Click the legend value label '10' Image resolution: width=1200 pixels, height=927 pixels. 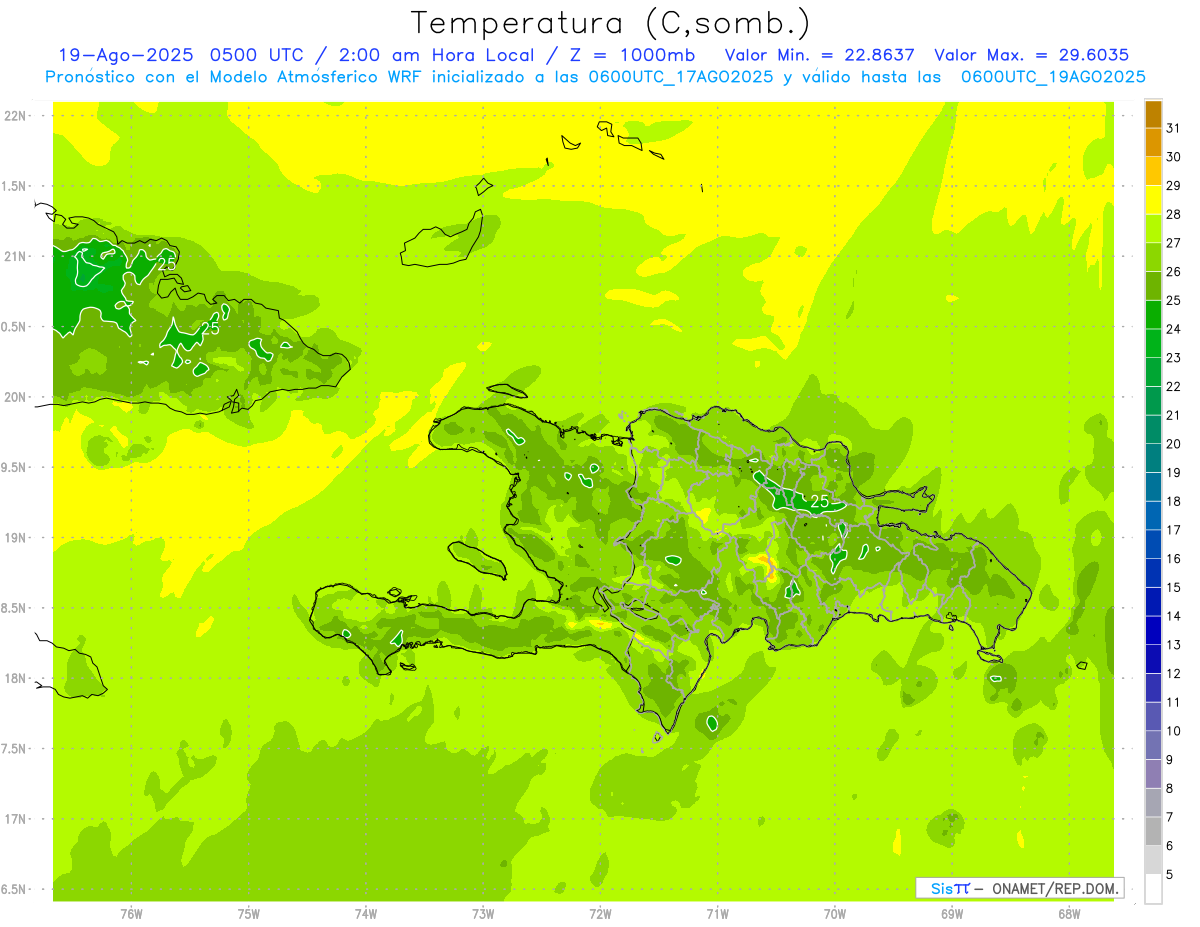(1174, 731)
